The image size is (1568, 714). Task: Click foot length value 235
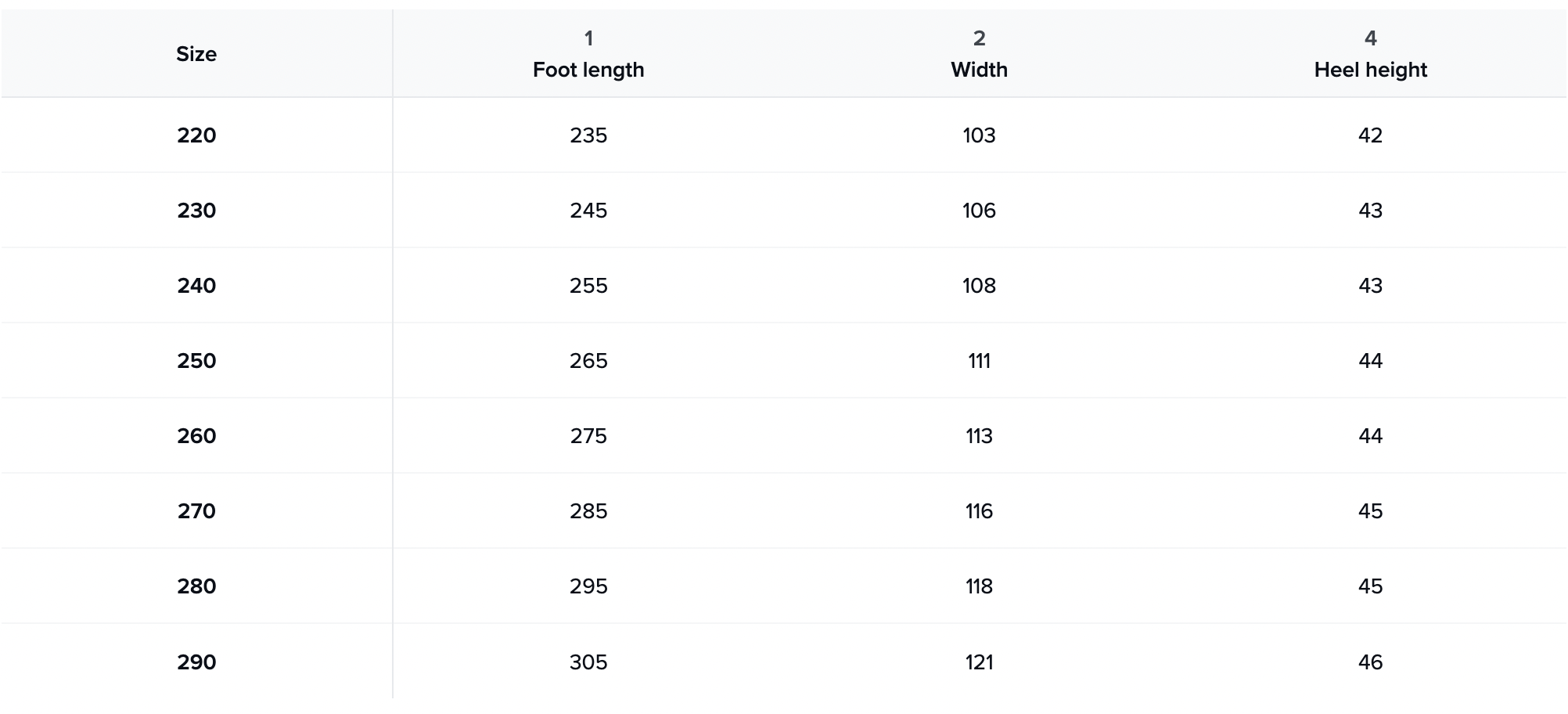coord(588,135)
